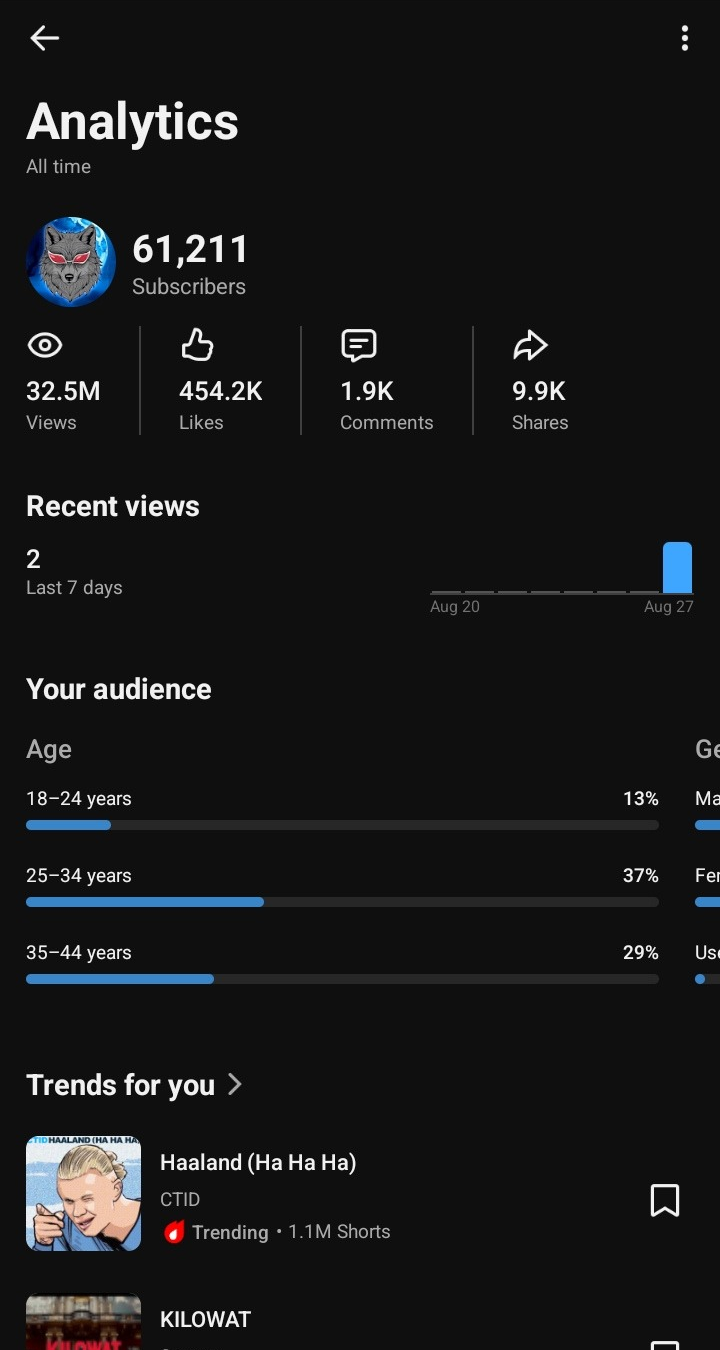Image resolution: width=720 pixels, height=1350 pixels.
Task: Tap the back arrow icon
Action: [44, 38]
